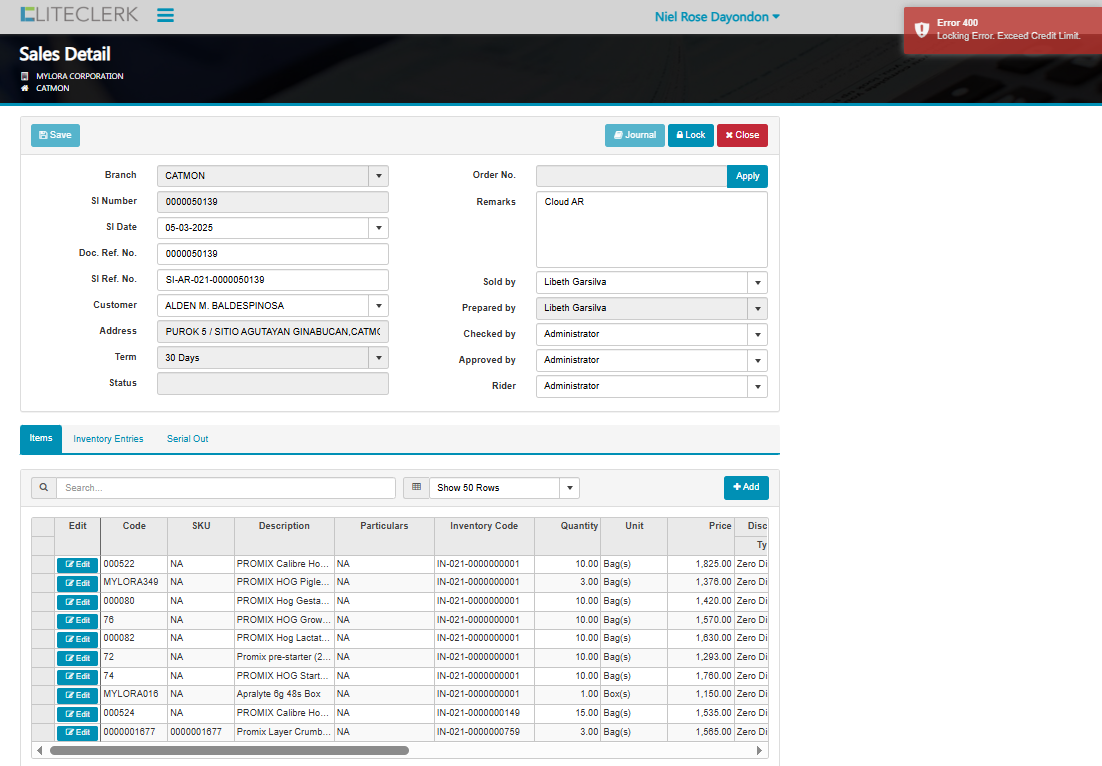1102x766 pixels.
Task: Click the Journal button
Action: pyautogui.click(x=634, y=136)
